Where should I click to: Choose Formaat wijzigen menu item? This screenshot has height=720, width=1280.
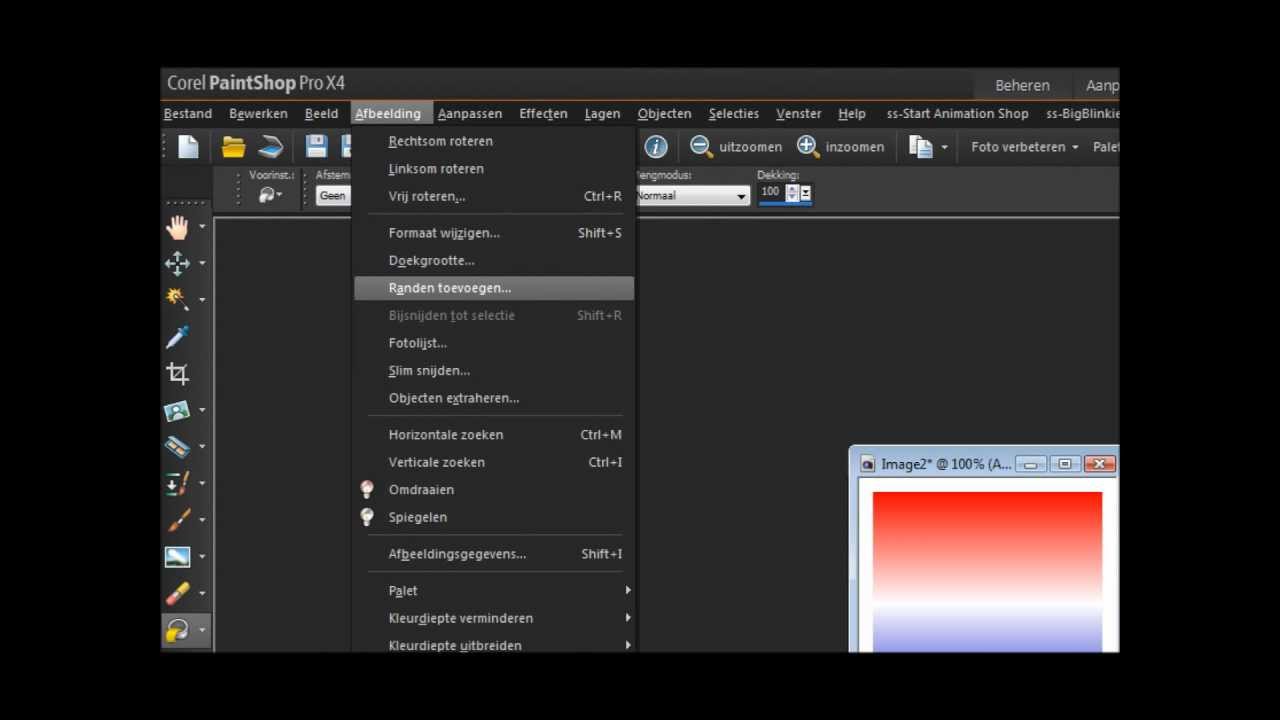(494, 233)
